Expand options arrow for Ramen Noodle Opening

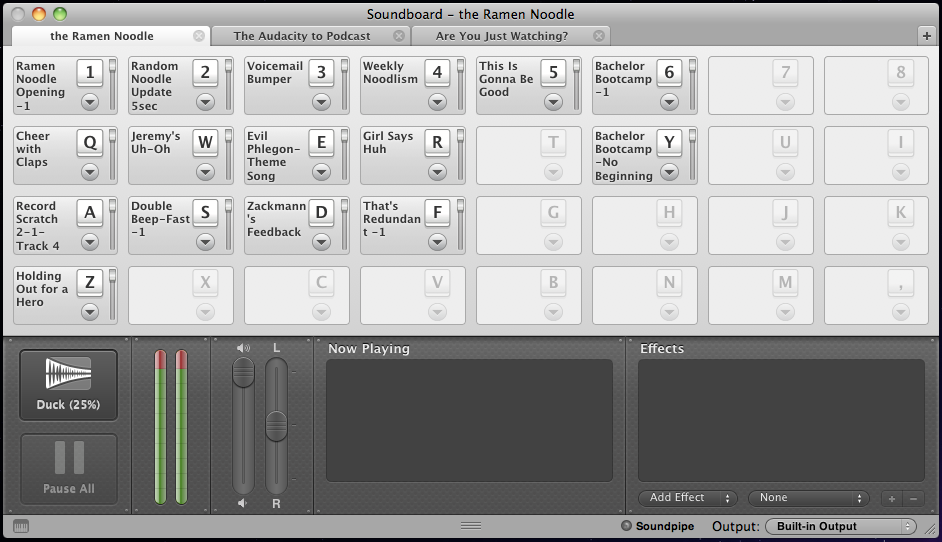90,101
